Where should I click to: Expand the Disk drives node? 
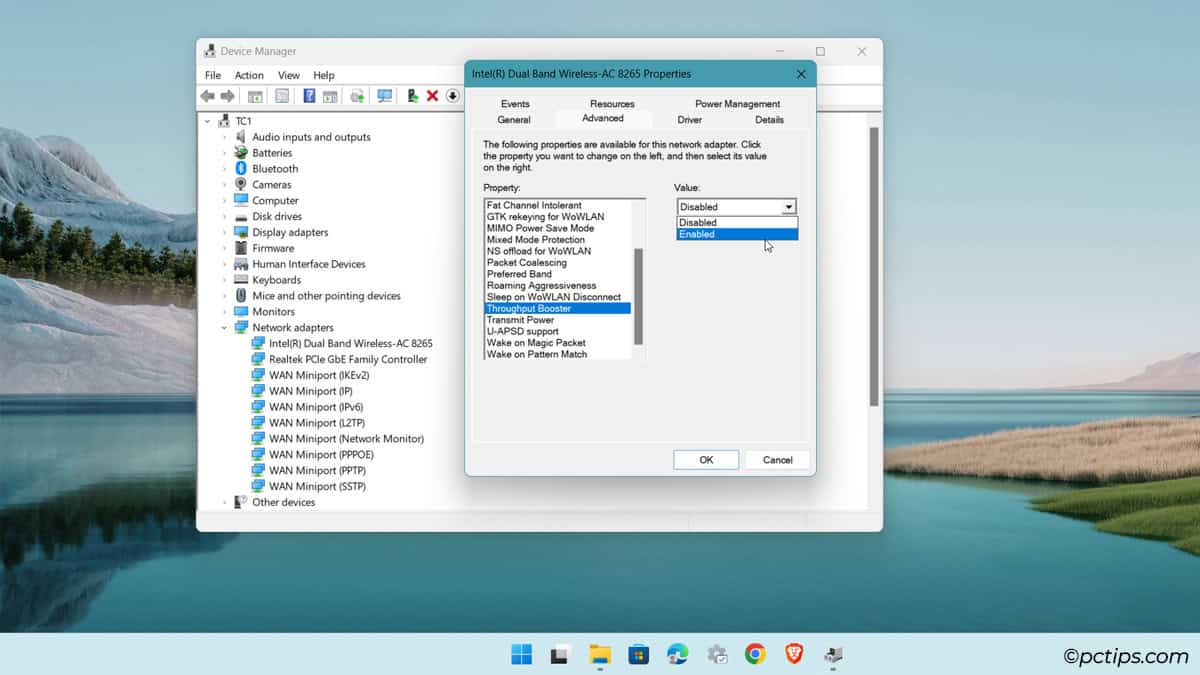[225, 216]
